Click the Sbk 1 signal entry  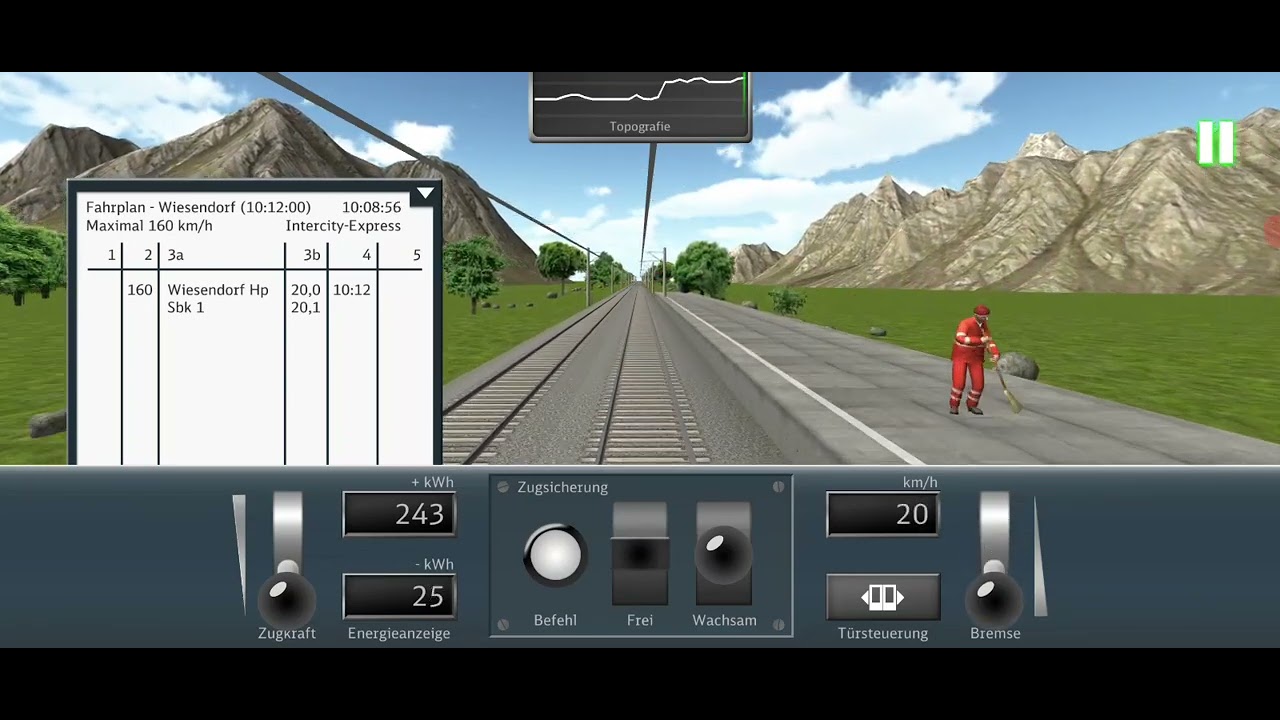pyautogui.click(x=186, y=307)
